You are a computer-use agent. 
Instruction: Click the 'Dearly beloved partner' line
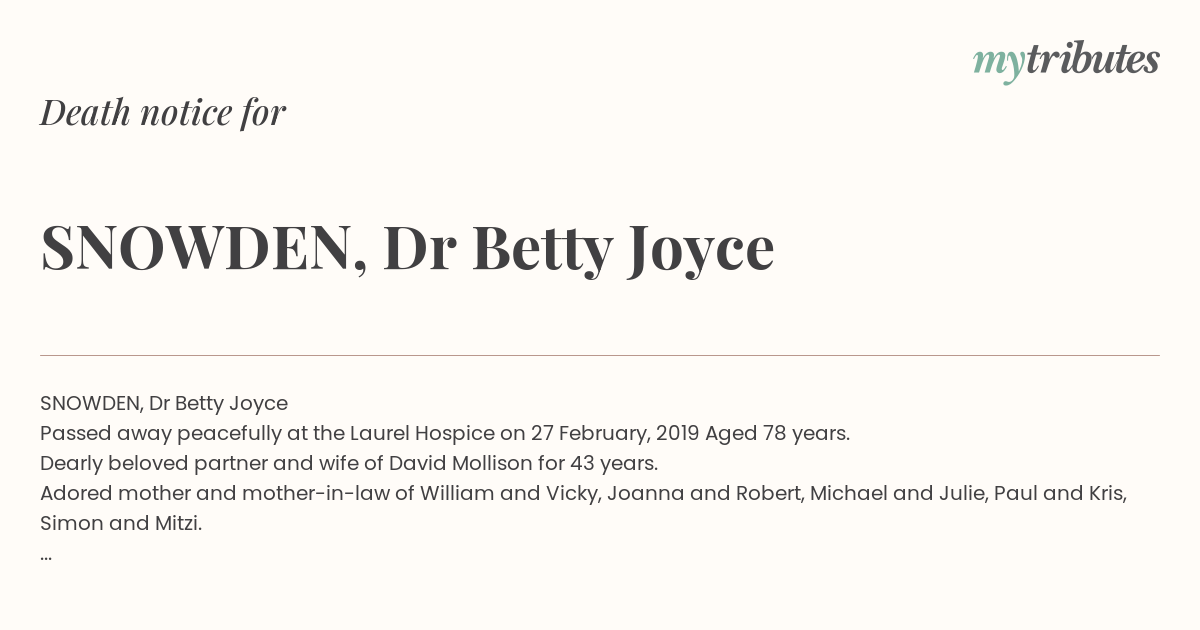click(349, 463)
